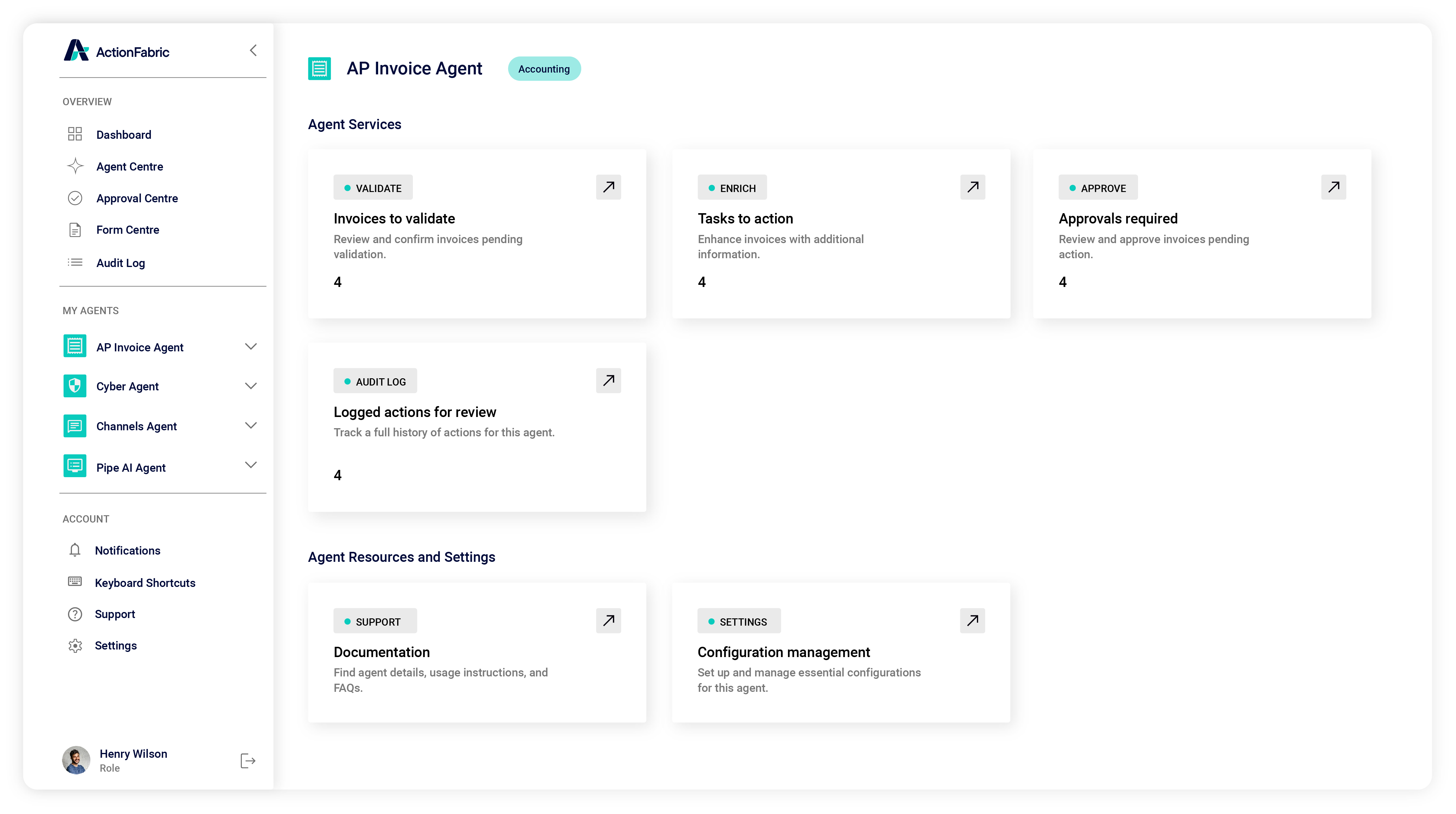Open the Settings menu item
1456x814 pixels.
116,645
